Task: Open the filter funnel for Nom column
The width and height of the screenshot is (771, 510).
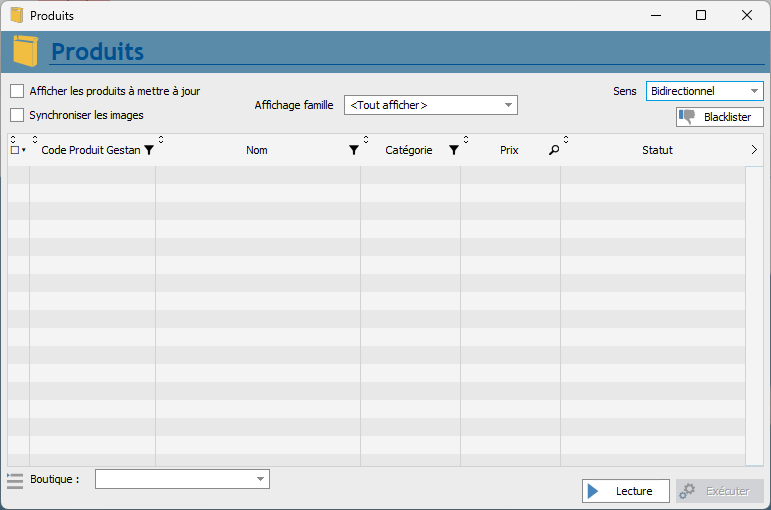Action: [354, 150]
